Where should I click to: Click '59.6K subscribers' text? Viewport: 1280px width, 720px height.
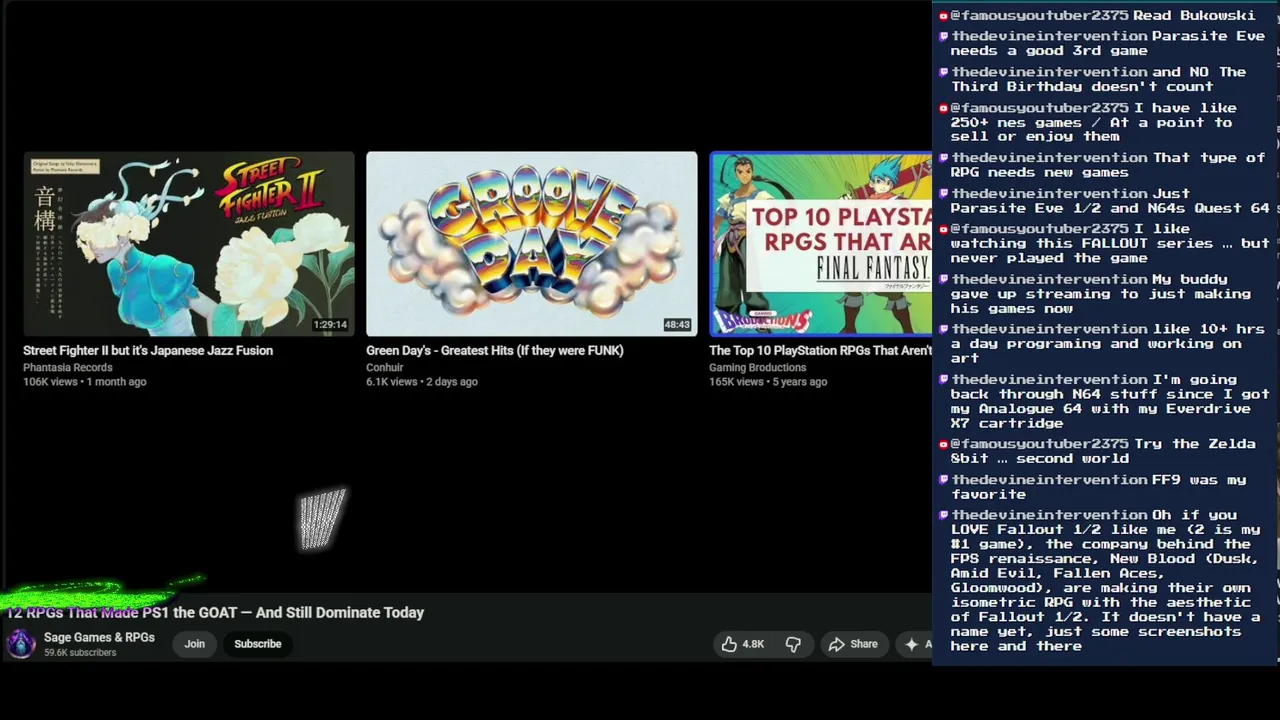click(80, 652)
